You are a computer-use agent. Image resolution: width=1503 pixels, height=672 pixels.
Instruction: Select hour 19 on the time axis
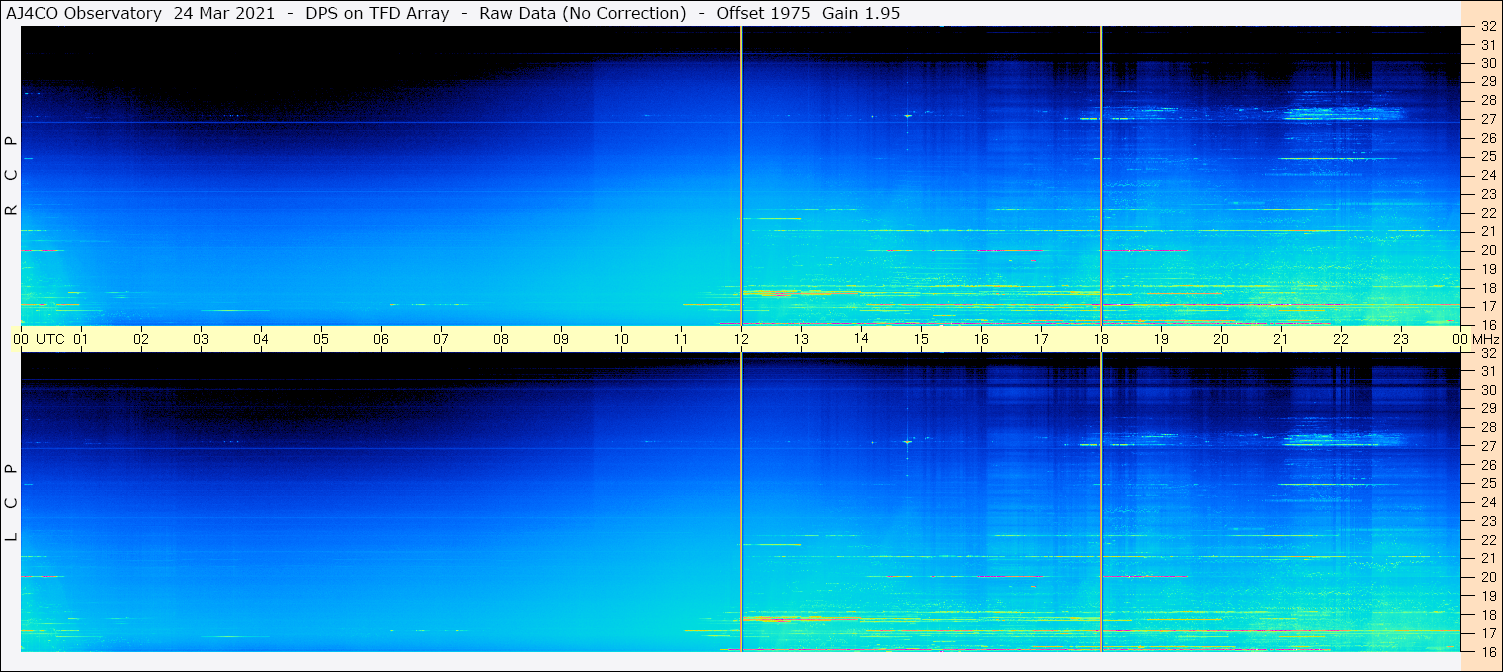coord(1161,339)
